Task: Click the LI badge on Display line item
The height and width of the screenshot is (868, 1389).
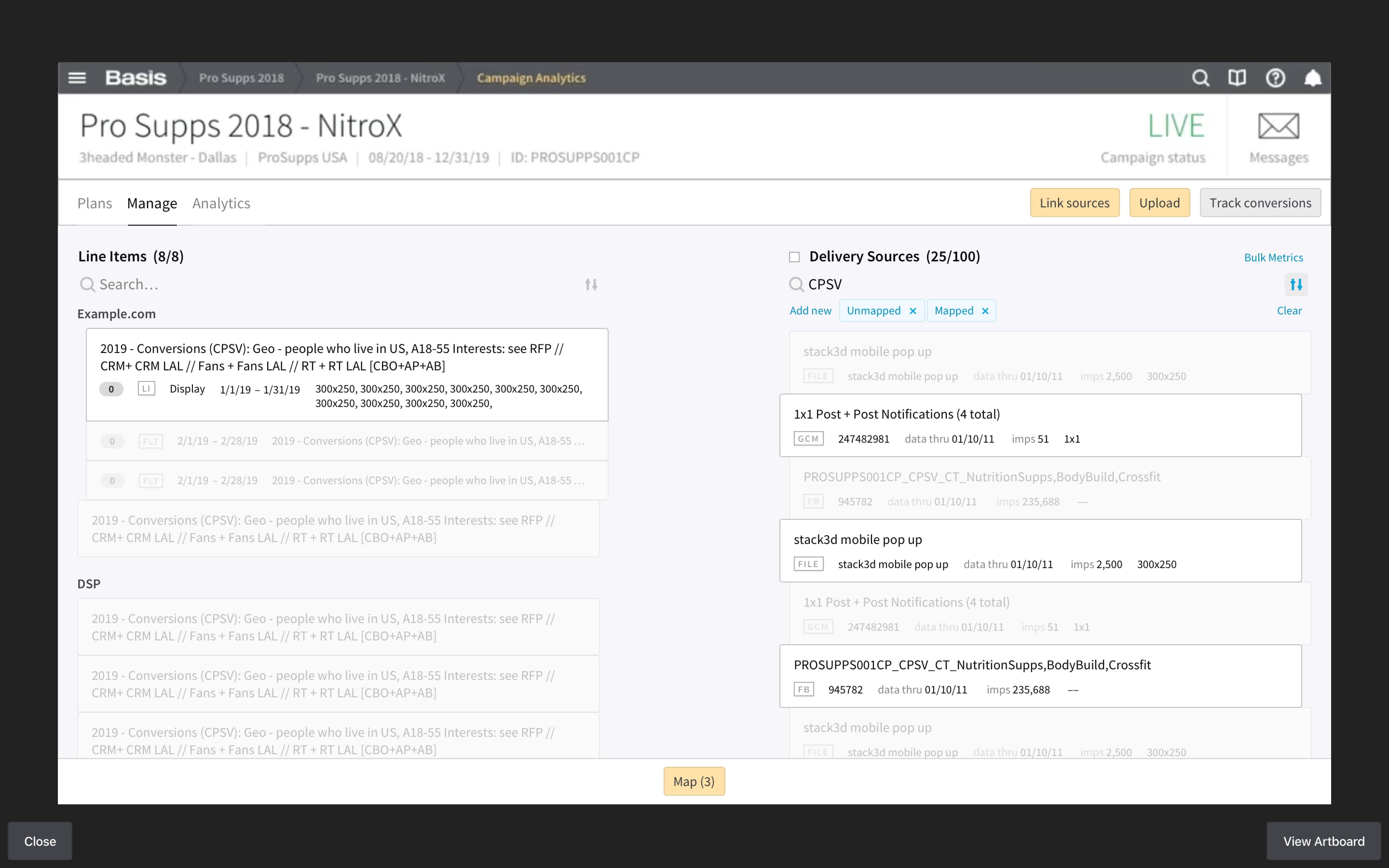Action: point(146,389)
